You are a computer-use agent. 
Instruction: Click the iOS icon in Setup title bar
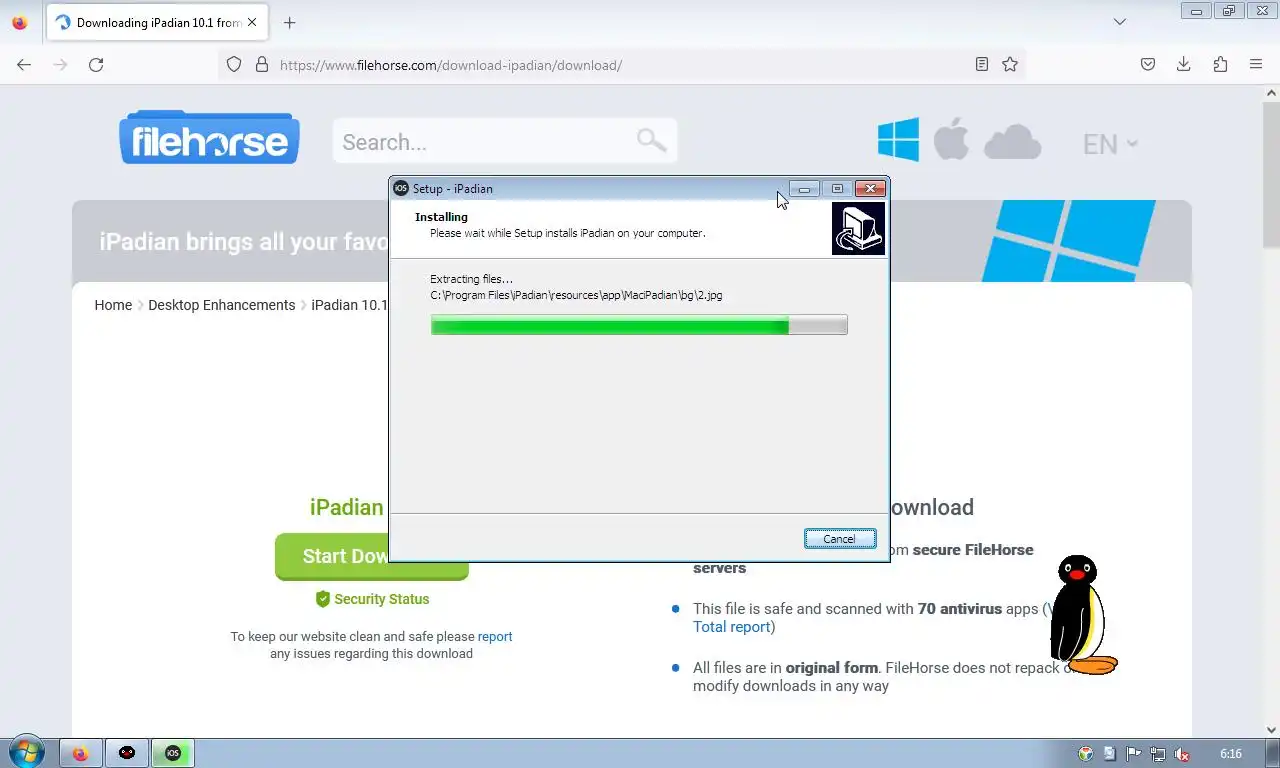(x=401, y=188)
